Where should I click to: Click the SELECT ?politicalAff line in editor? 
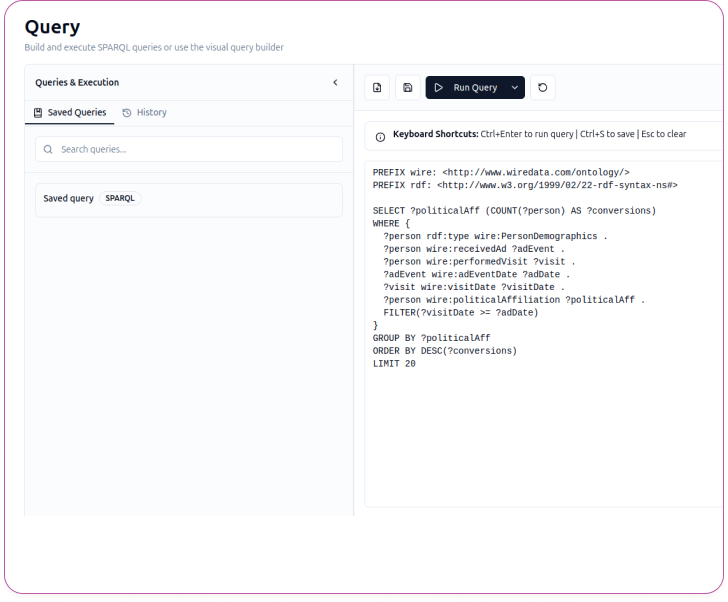pyautogui.click(x=514, y=211)
